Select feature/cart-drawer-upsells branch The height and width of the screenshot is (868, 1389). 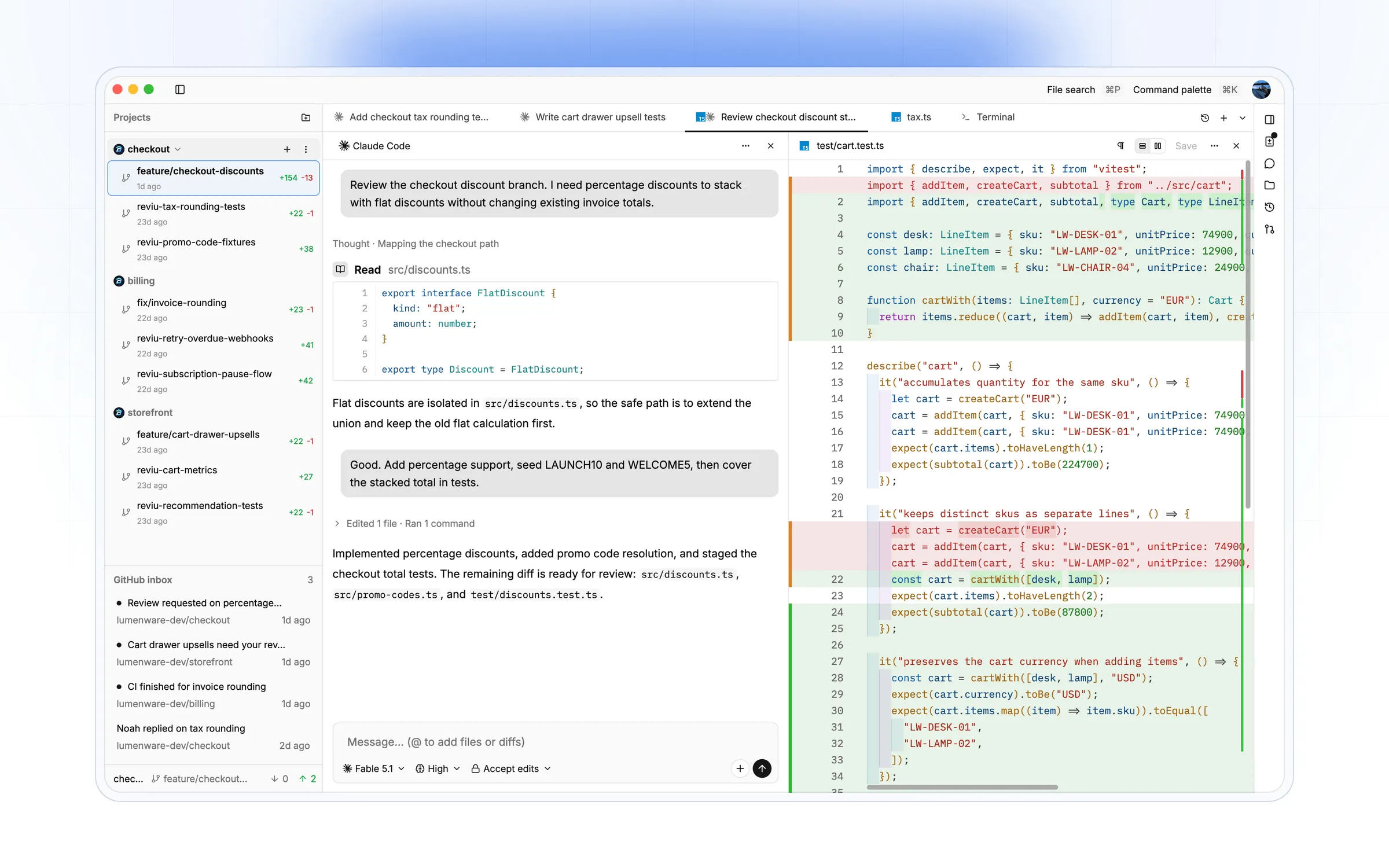214,442
